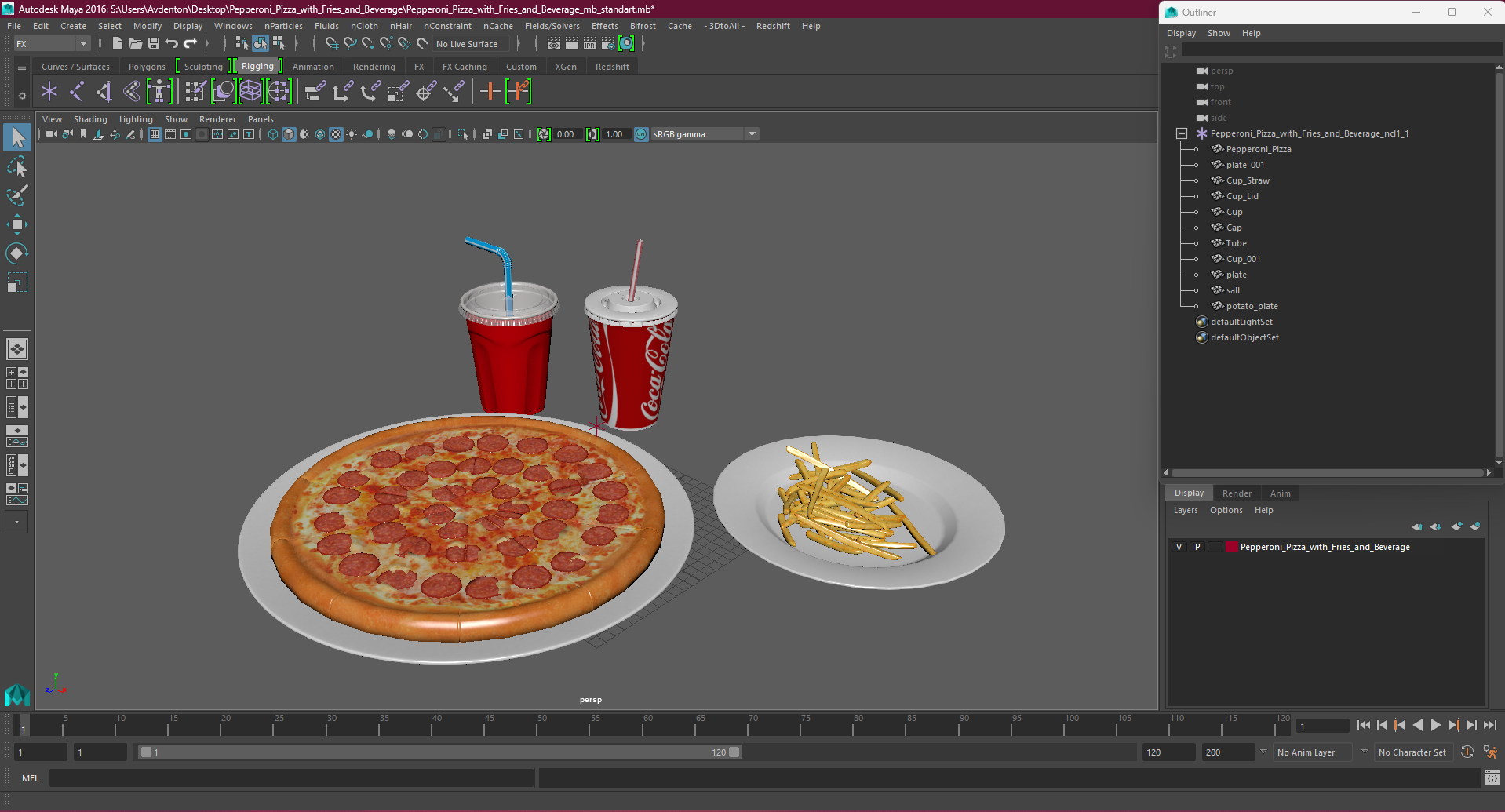
Task: Click the Outliner horizontal scrollbar
Action: click(1327, 473)
